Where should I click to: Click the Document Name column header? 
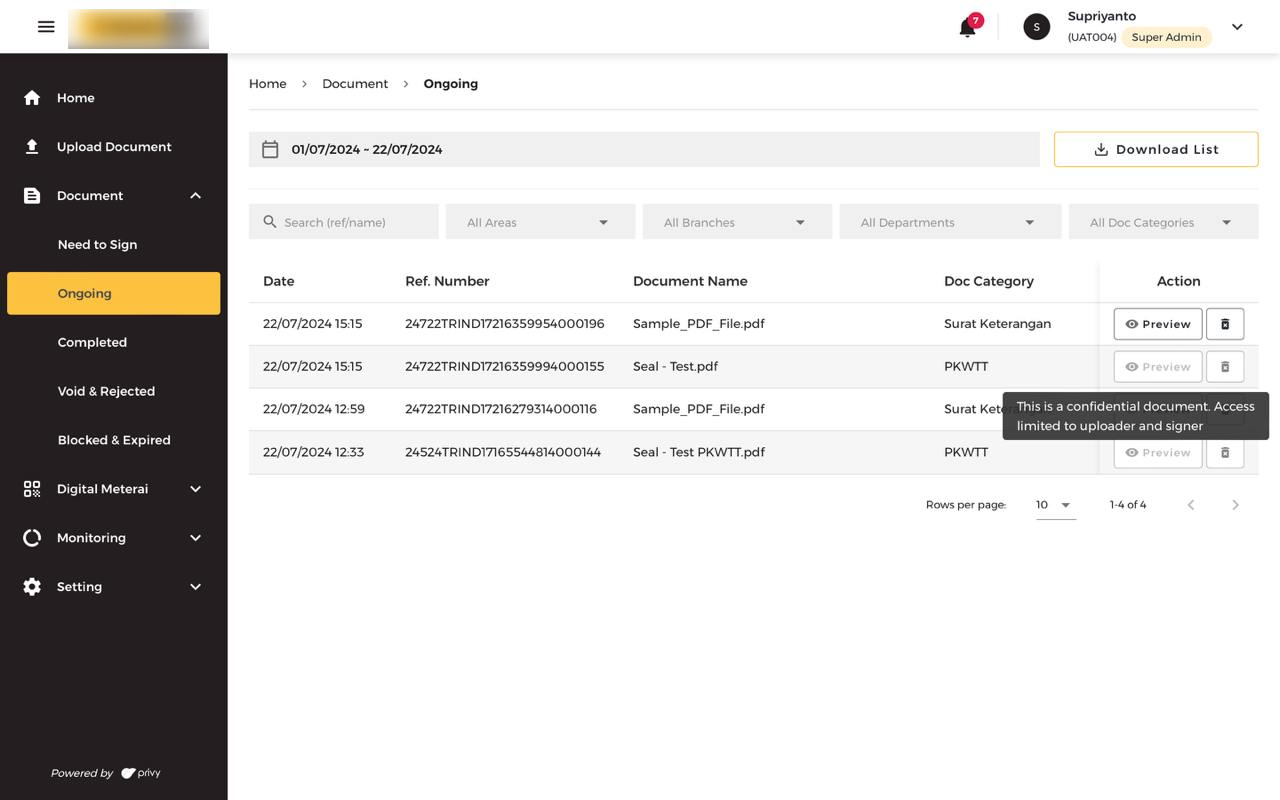[690, 281]
